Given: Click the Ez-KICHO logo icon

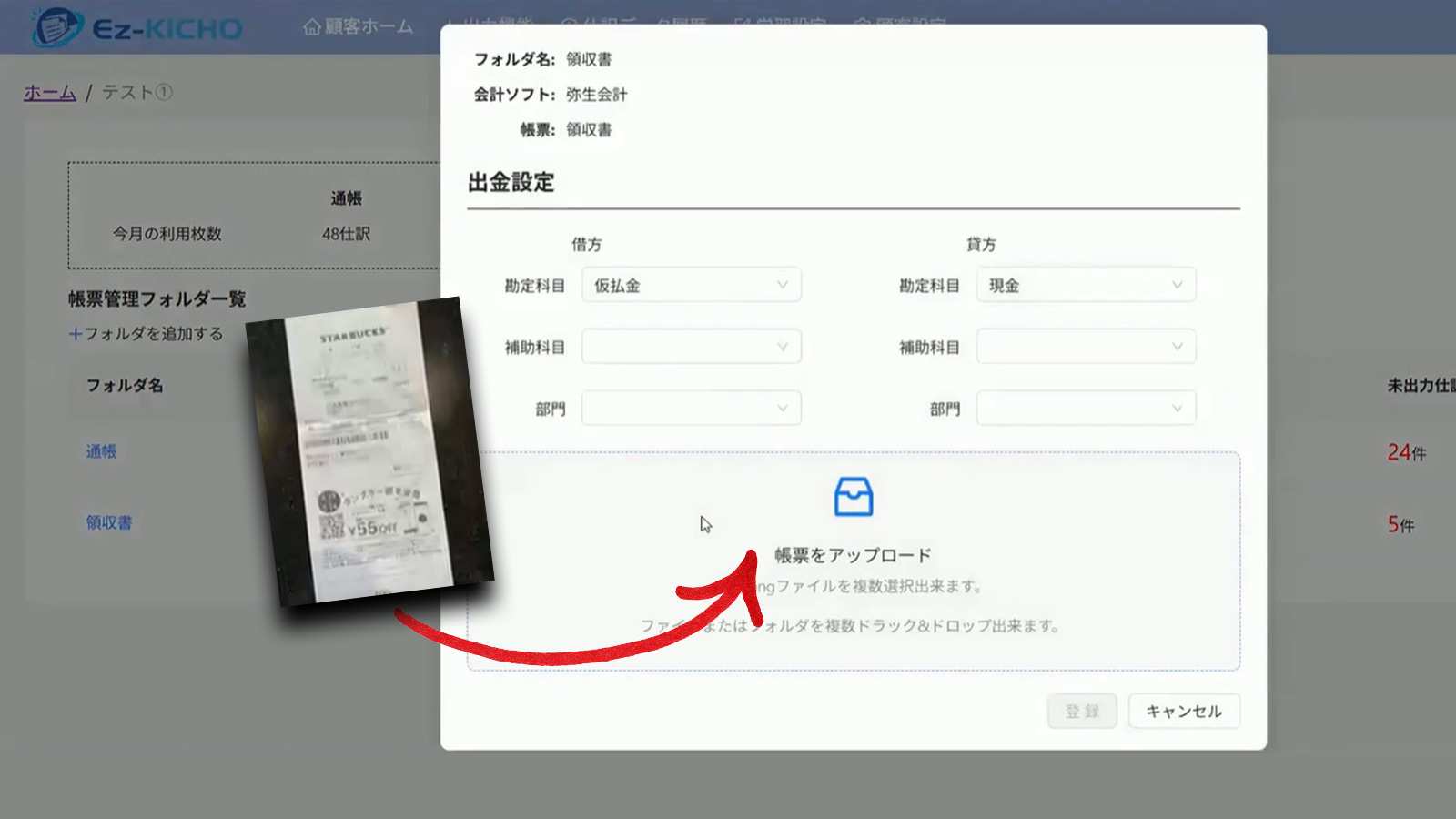Looking at the screenshot, I should [x=56, y=27].
